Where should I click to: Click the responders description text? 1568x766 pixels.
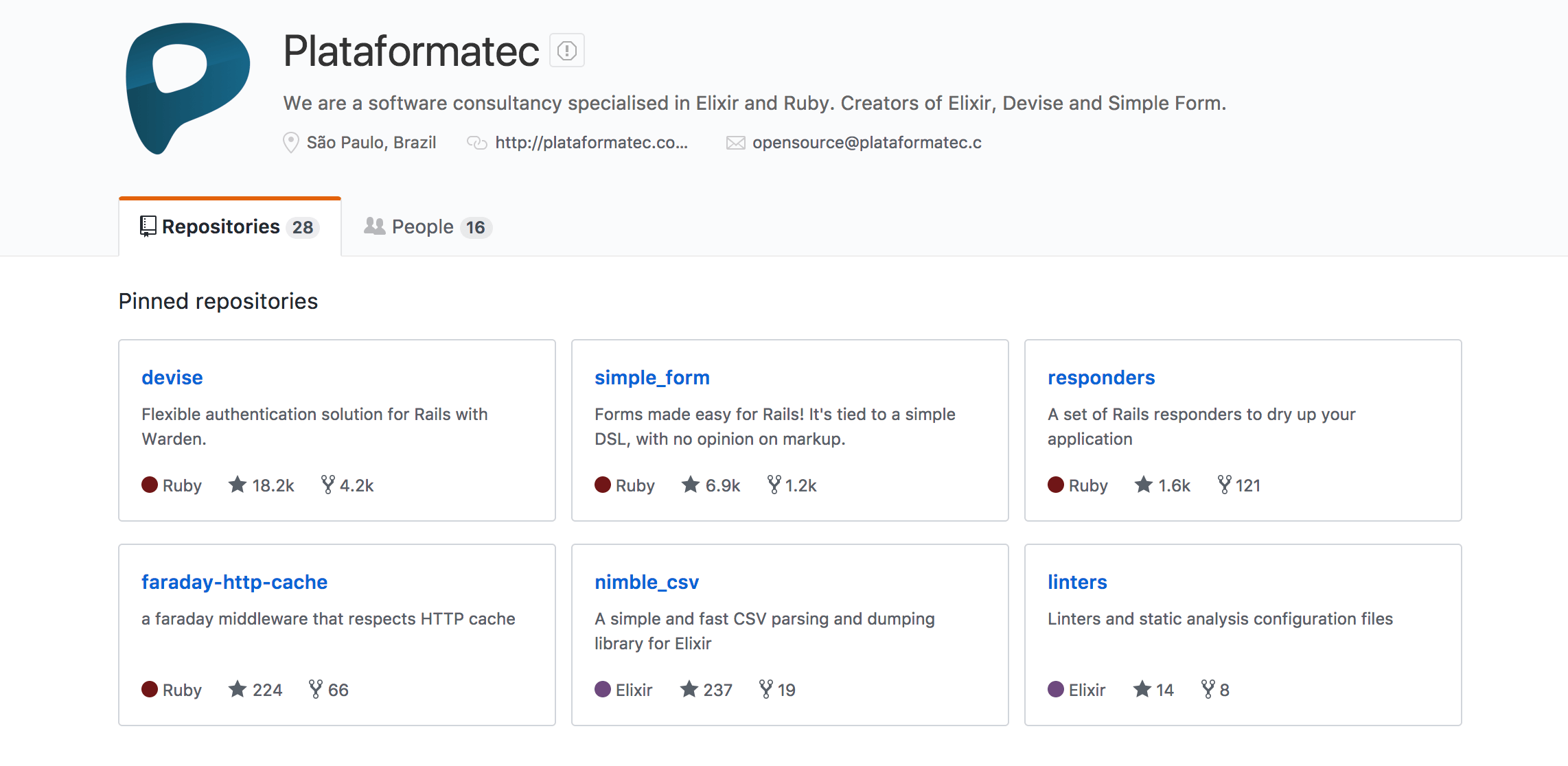(x=1201, y=426)
